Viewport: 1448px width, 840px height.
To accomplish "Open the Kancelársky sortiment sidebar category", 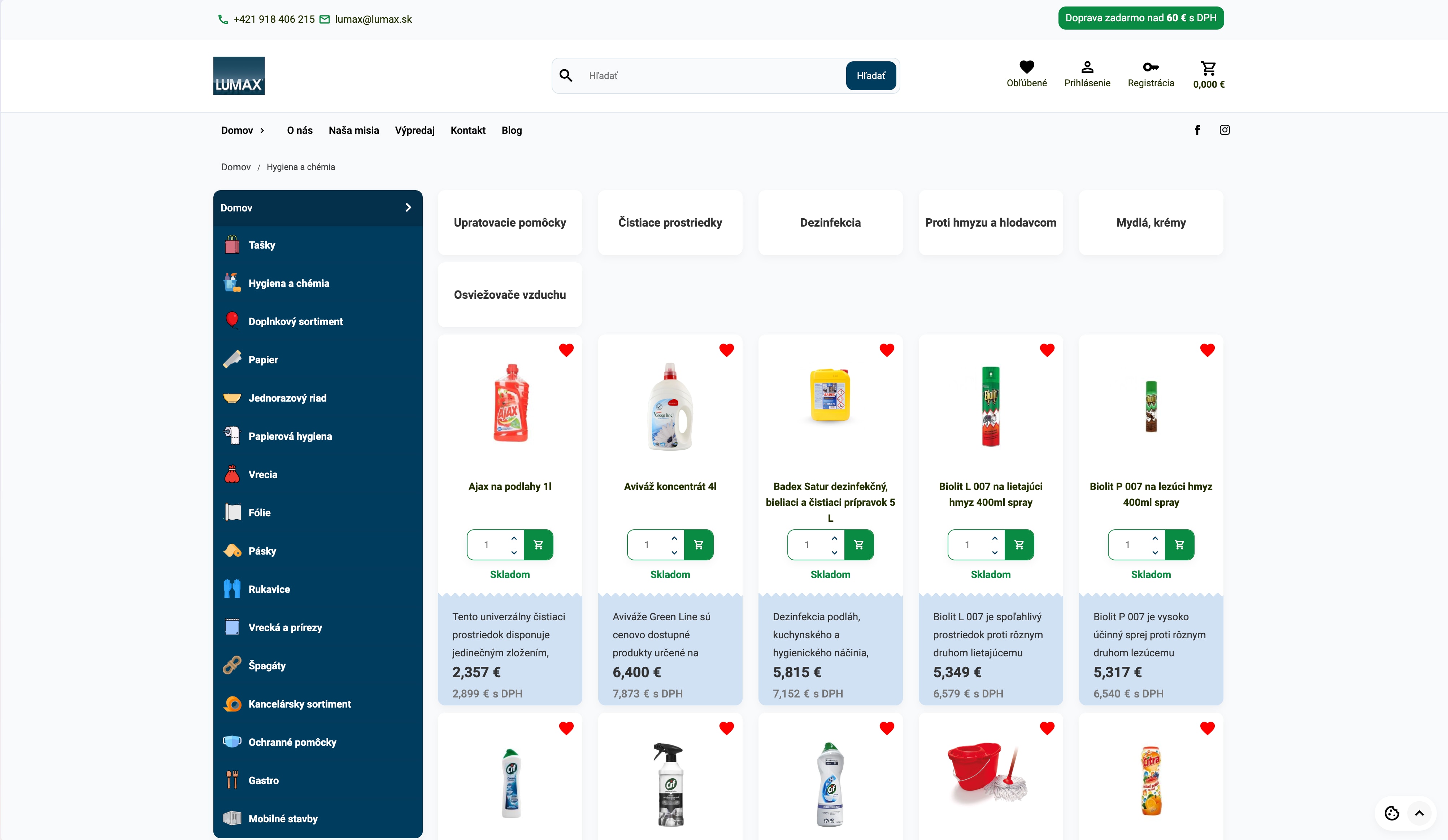I will 318,704.
